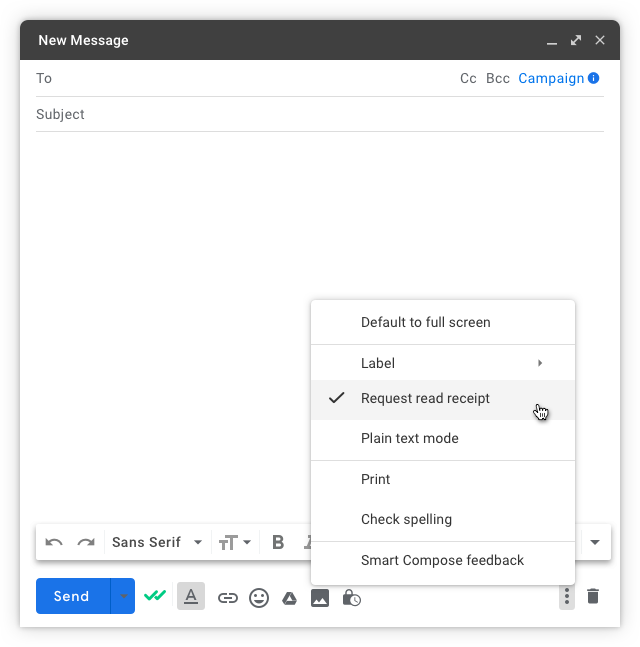Open the Sans Serif font dropdown
The height and width of the screenshot is (647, 640).
(156, 542)
